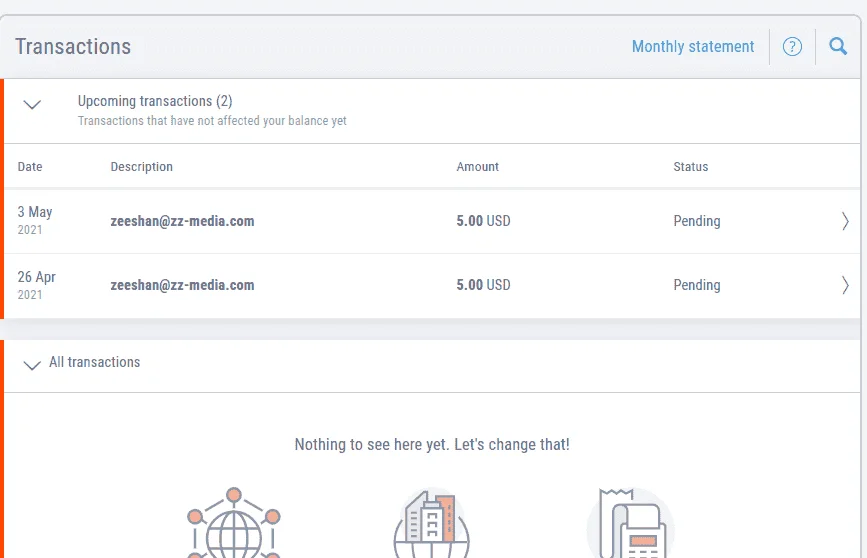
Task: Click 'Nothing to see here yet' message
Action: (x=432, y=445)
